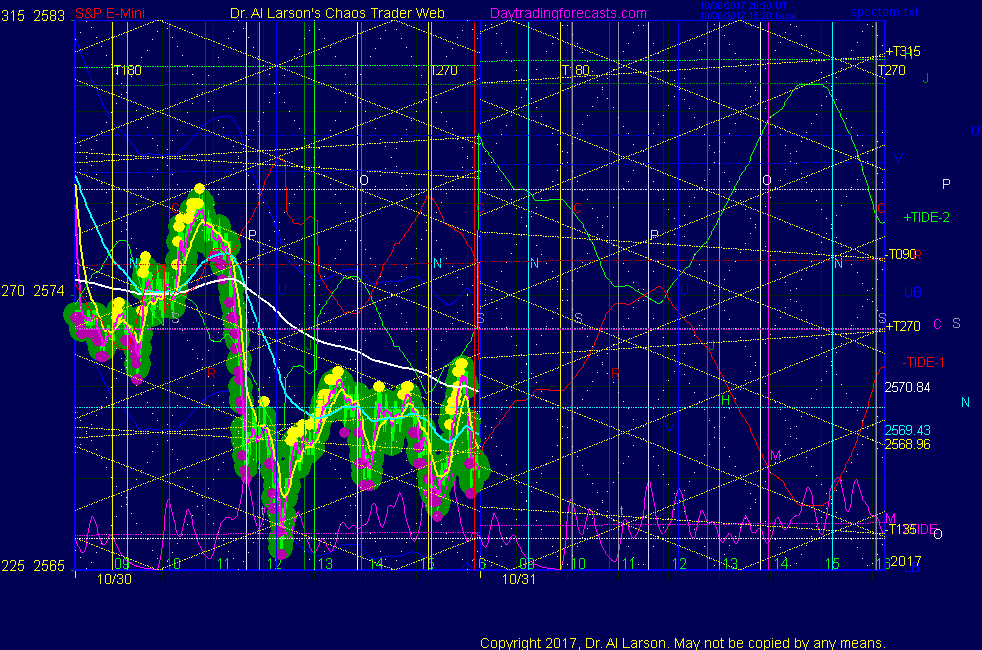
Task: Click the "-T135" line label
Action: point(901,529)
